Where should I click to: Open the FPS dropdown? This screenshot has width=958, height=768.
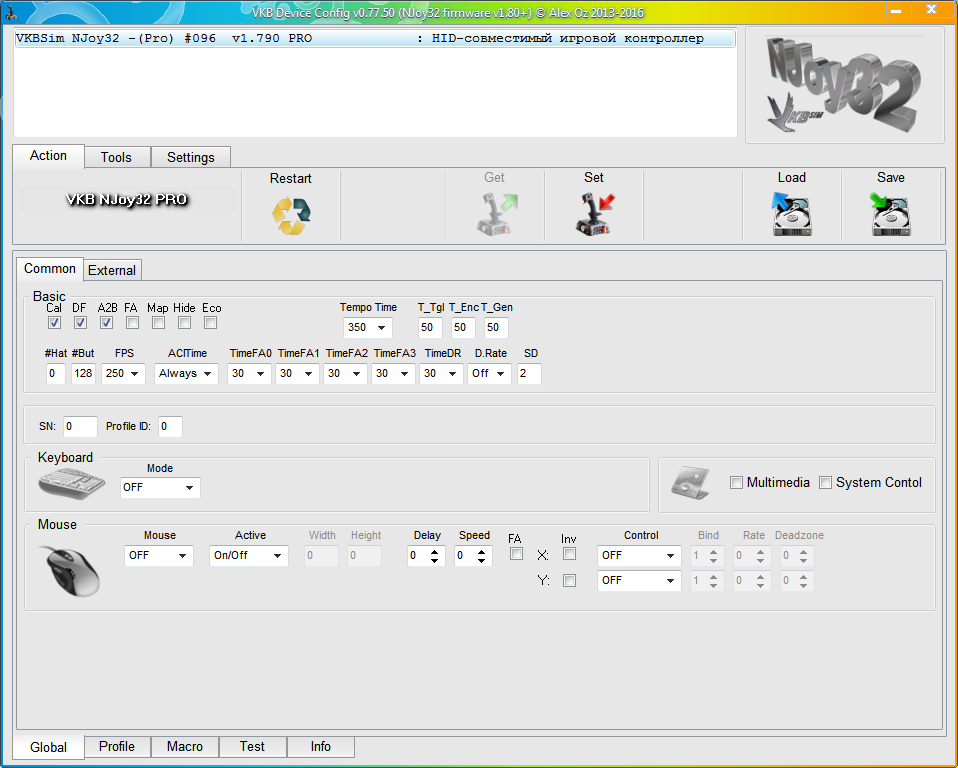(123, 373)
